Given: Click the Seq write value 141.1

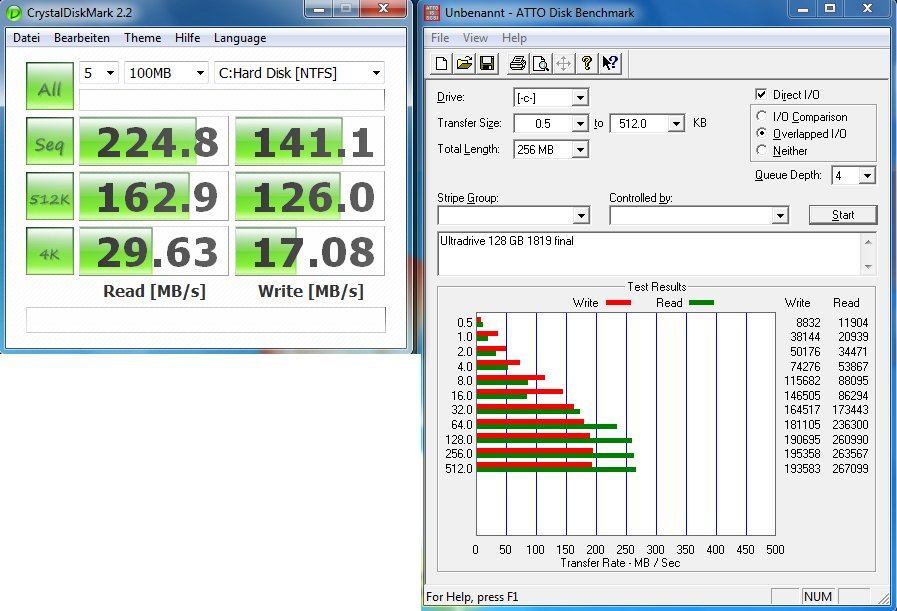Looking at the screenshot, I should [310, 141].
